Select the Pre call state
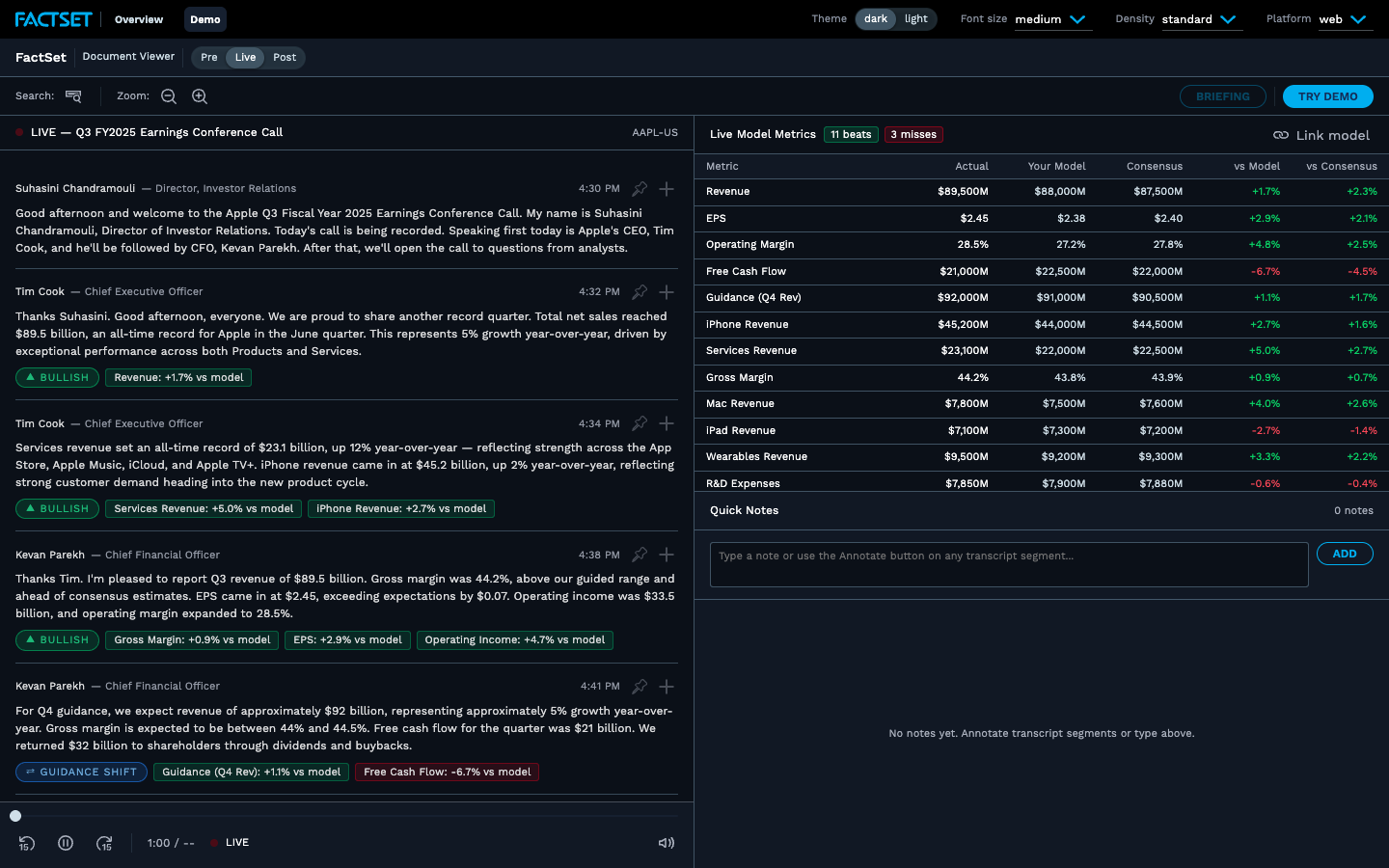The width and height of the screenshot is (1389, 868). pyautogui.click(x=209, y=58)
